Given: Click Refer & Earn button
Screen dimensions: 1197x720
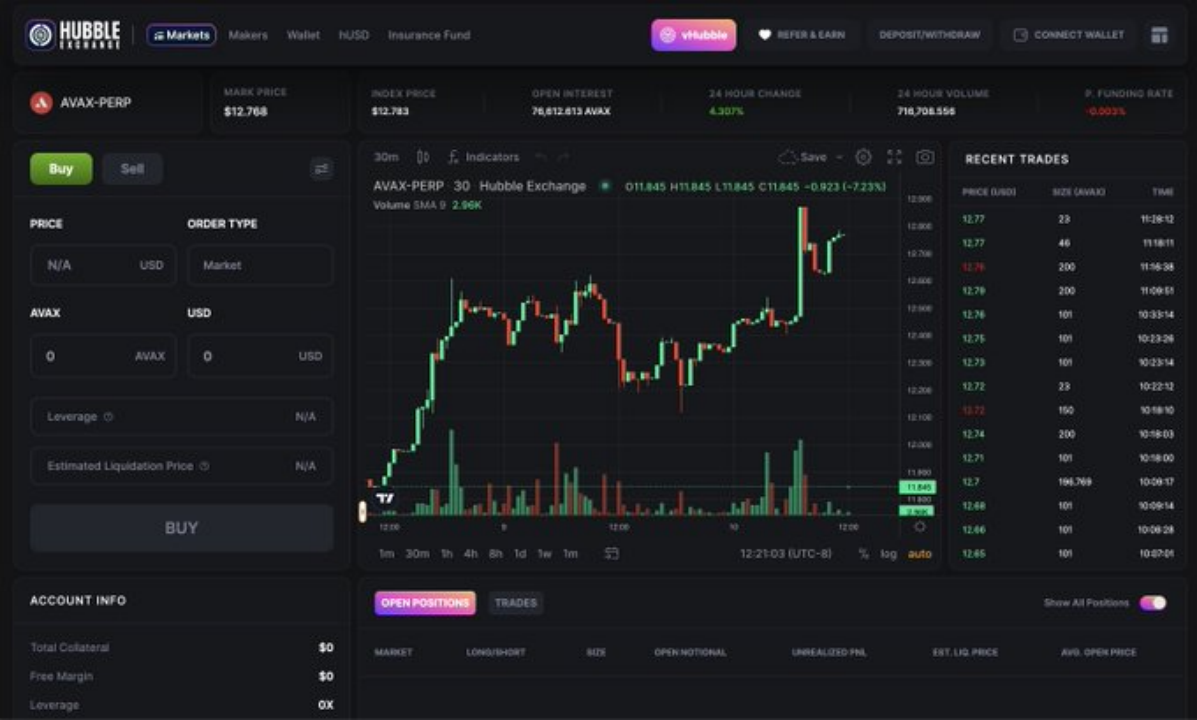Looking at the screenshot, I should coord(802,35).
